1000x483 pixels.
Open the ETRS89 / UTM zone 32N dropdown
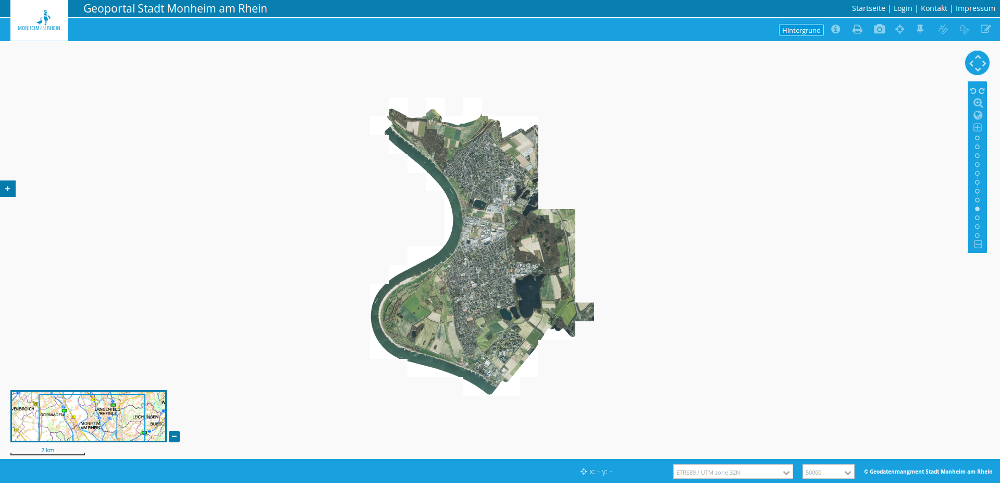click(x=733, y=472)
